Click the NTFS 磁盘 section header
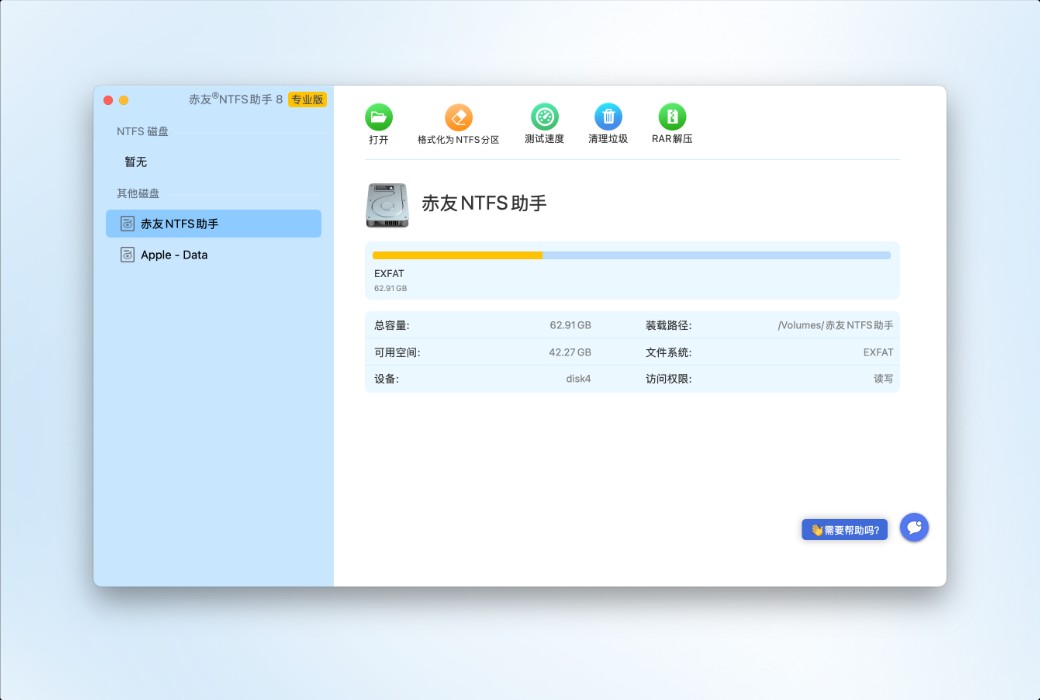This screenshot has width=1040, height=700. click(x=143, y=131)
